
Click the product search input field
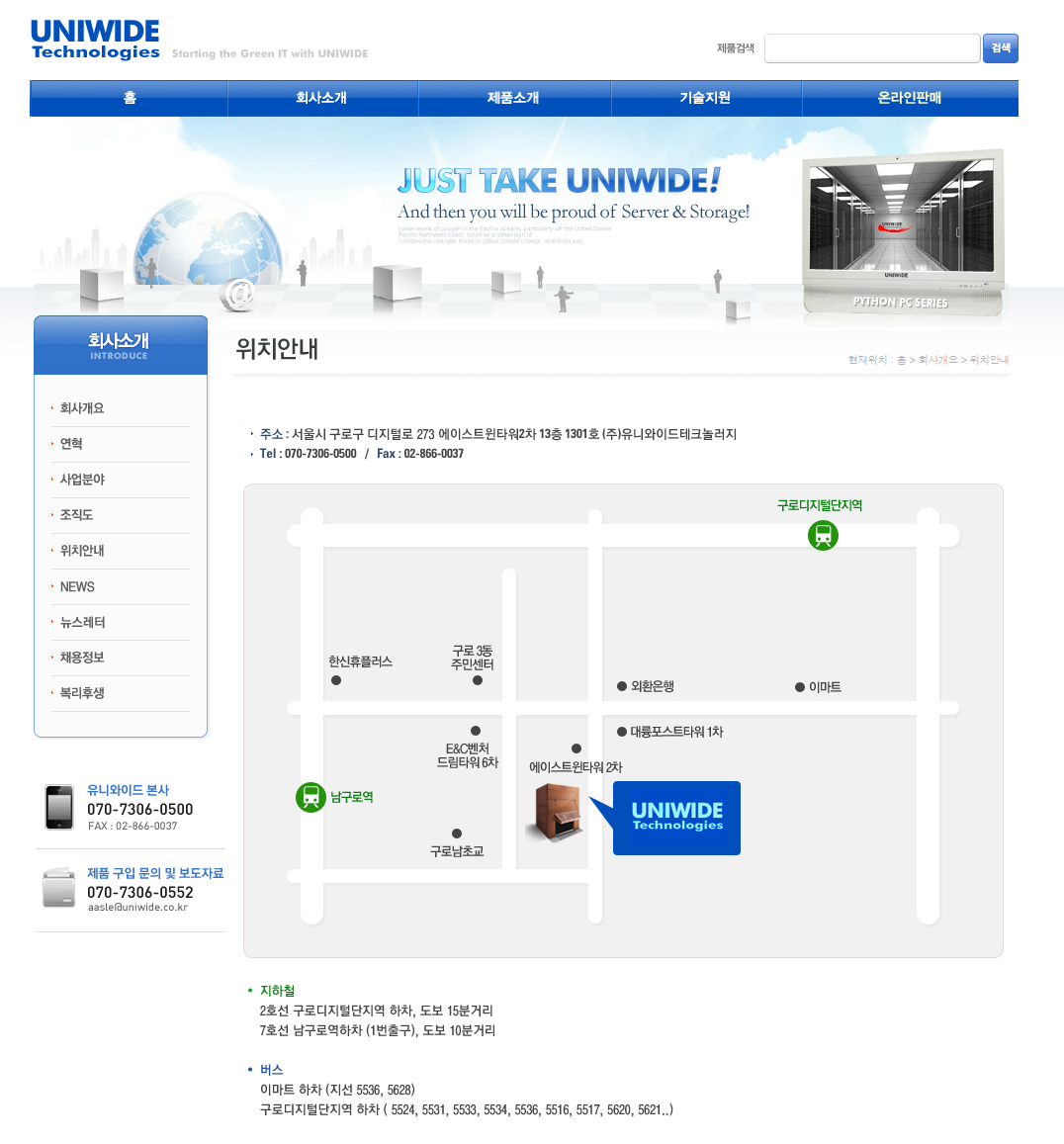click(872, 48)
